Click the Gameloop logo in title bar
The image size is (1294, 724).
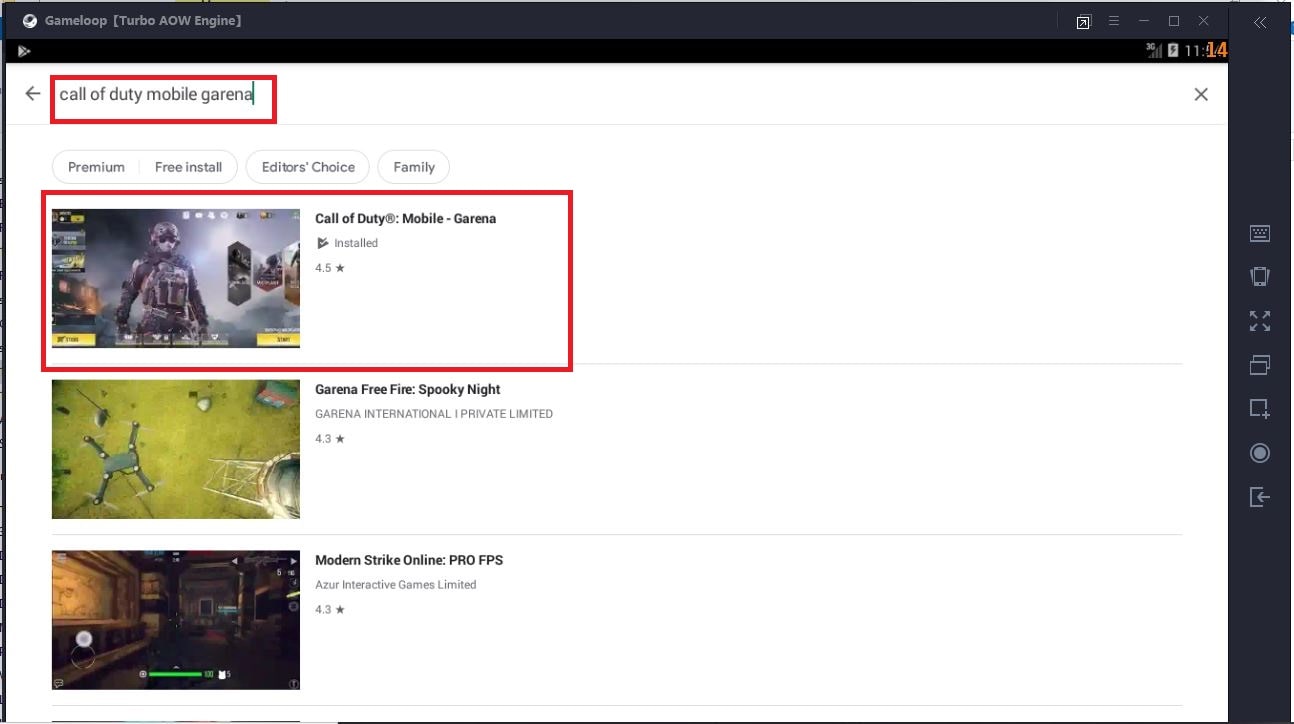point(30,21)
